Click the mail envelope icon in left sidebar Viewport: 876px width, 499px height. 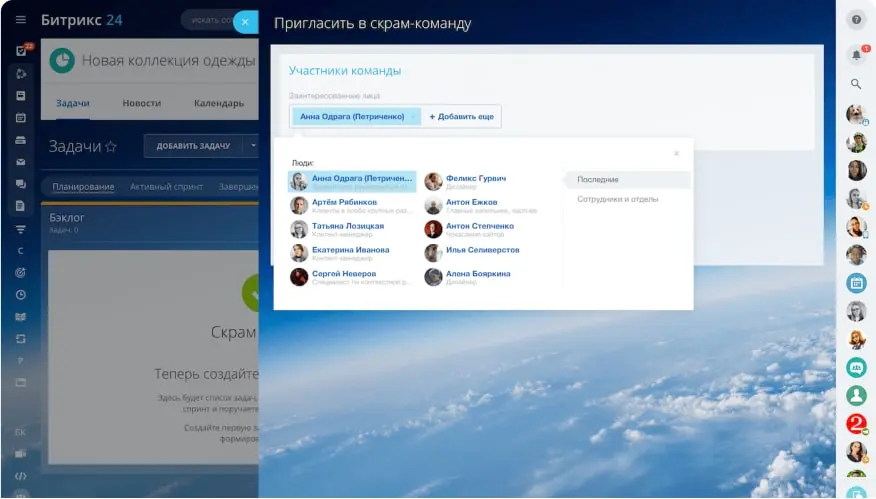[x=20, y=162]
